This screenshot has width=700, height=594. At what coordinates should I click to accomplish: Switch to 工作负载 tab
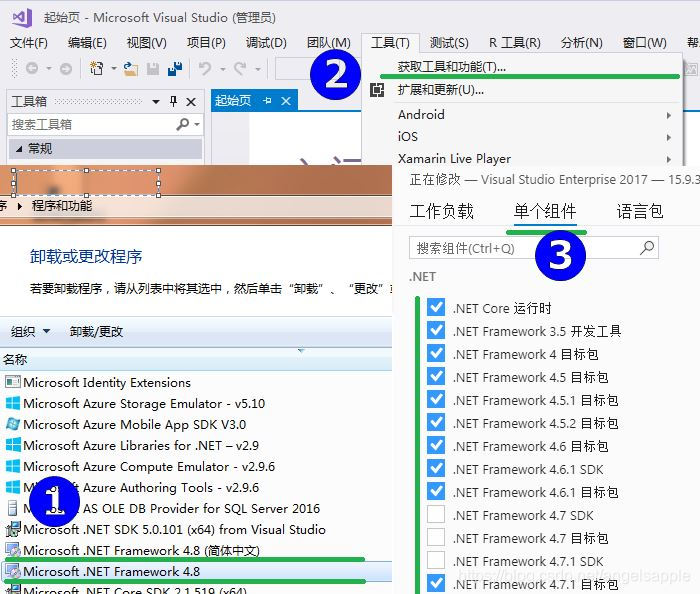[442, 211]
